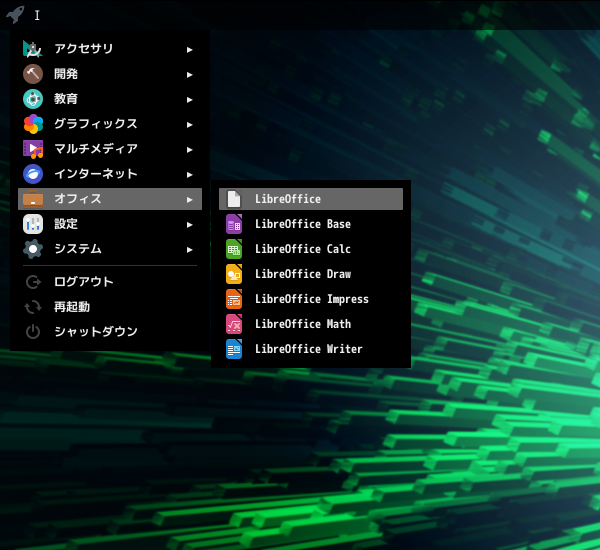Viewport: 600px width, 550px height.
Task: Click the atom icon beside 教育
Action: click(33, 99)
